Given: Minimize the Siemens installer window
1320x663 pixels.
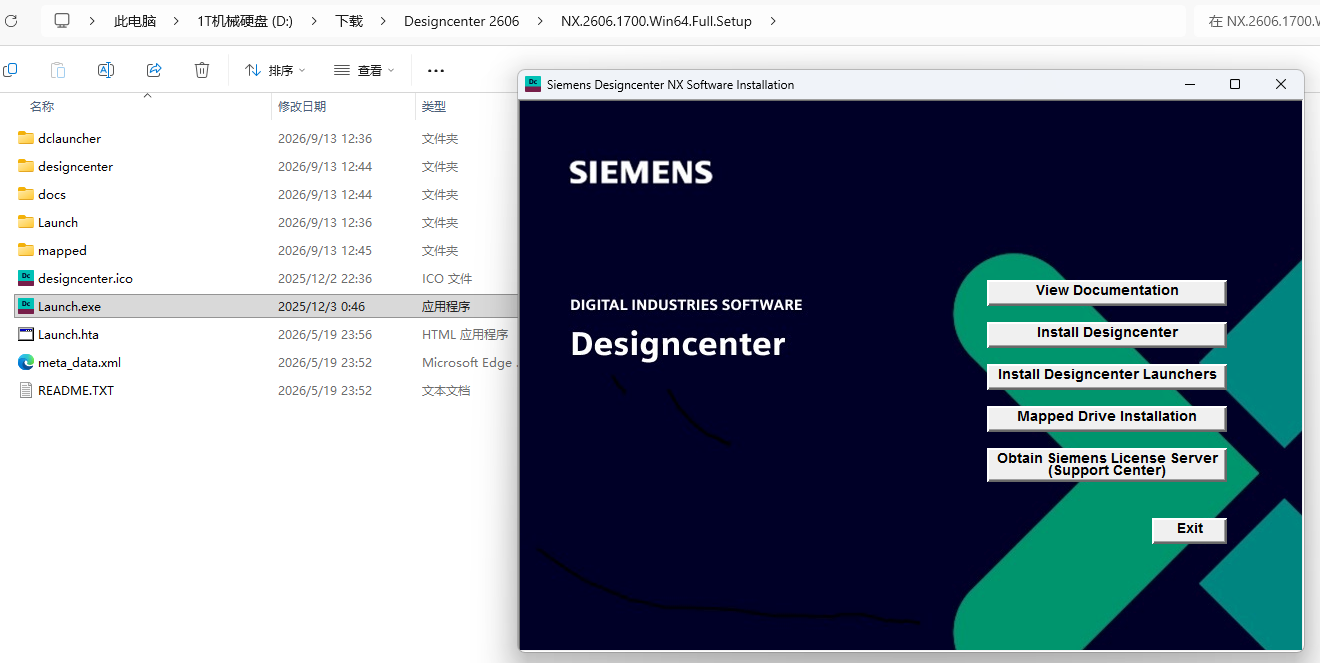Looking at the screenshot, I should (x=1189, y=84).
